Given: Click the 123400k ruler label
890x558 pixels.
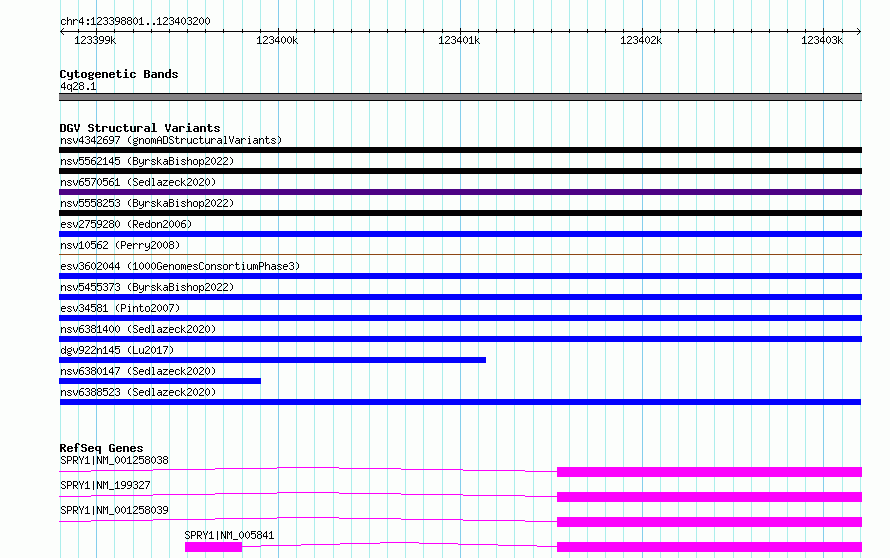Looking at the screenshot, I should point(277,40).
